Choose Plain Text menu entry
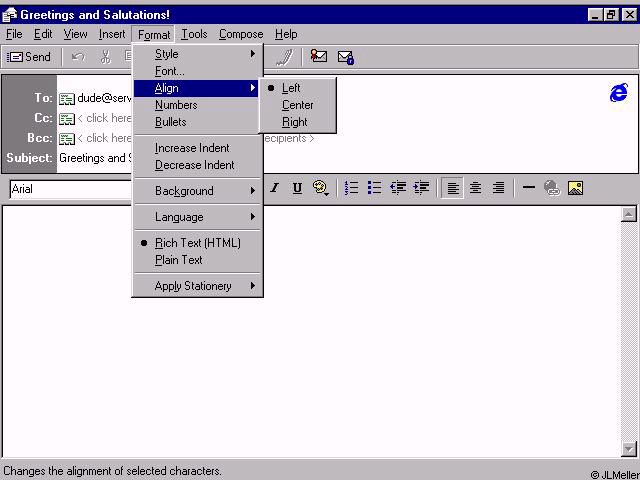The width and height of the screenshot is (640, 480). pos(179,260)
